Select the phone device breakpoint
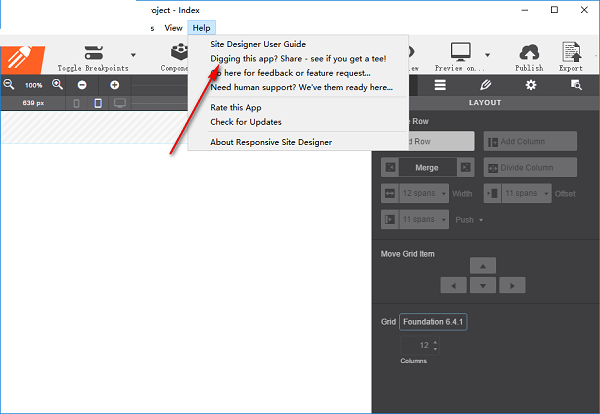 coord(76,103)
